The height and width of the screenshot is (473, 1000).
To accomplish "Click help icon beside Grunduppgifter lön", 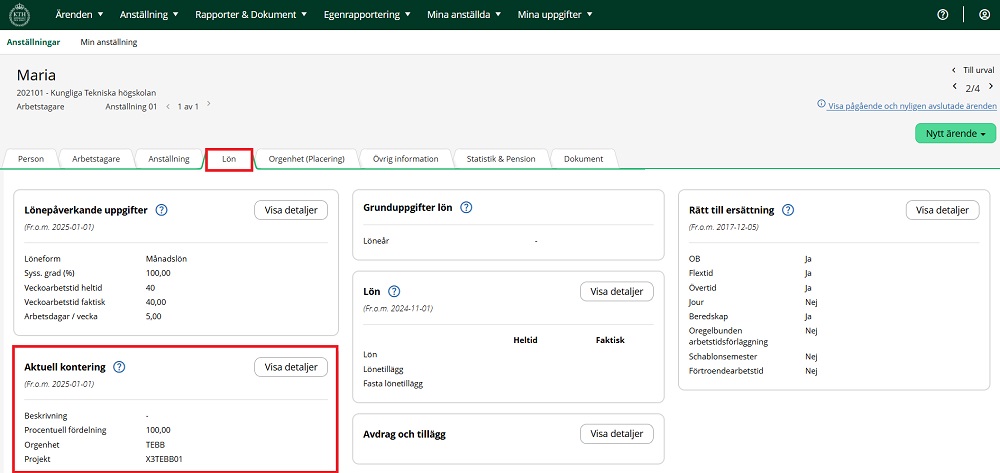I will tap(466, 207).
